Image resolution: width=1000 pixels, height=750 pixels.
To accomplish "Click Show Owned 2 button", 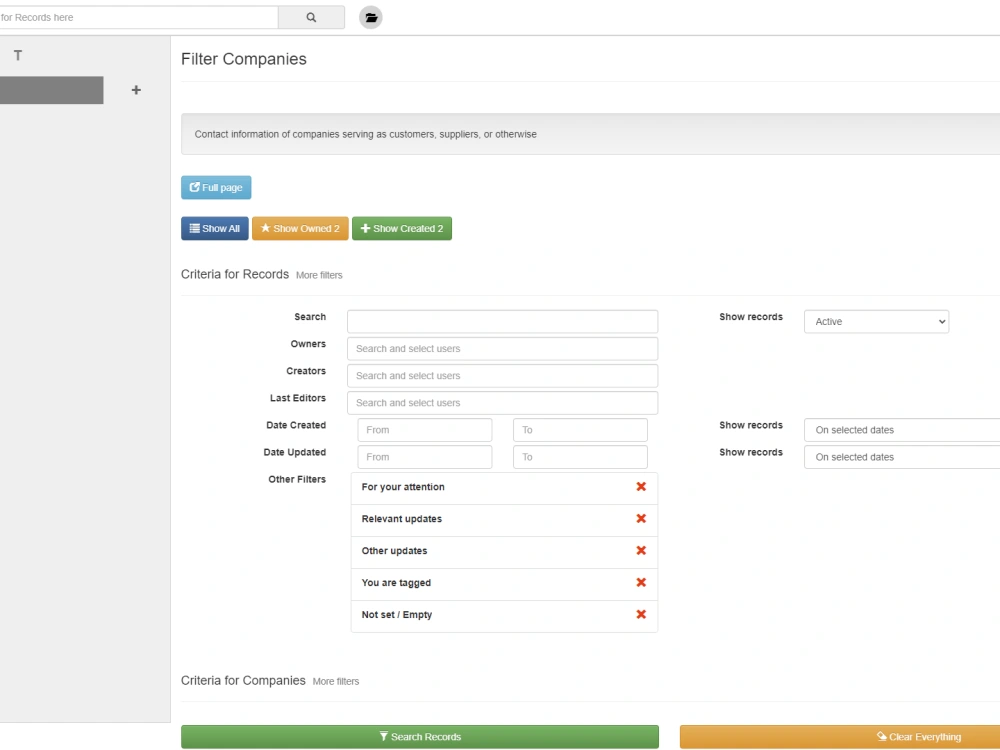I will click(300, 228).
